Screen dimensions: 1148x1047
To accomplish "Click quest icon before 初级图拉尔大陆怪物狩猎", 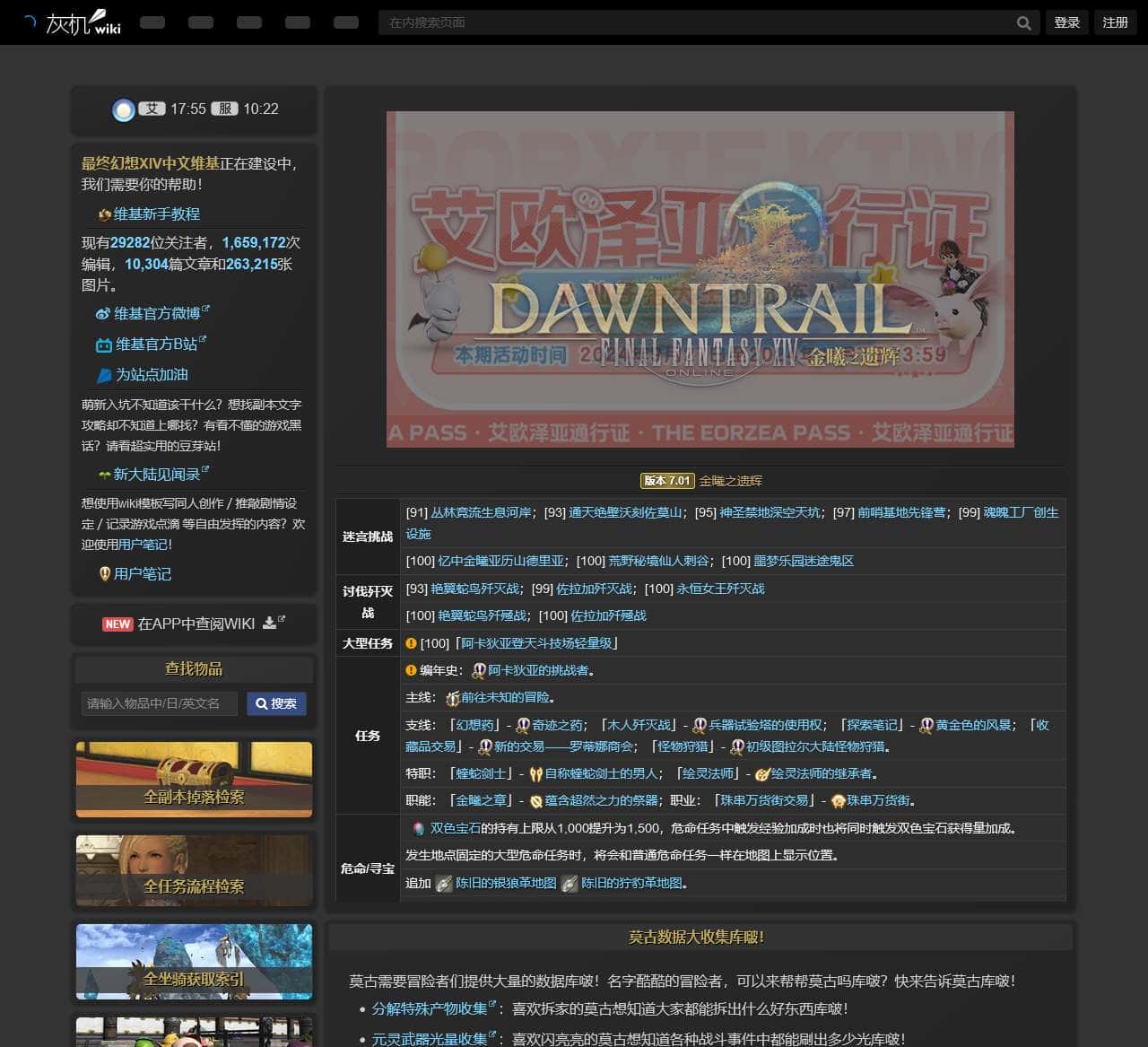I will click(737, 746).
